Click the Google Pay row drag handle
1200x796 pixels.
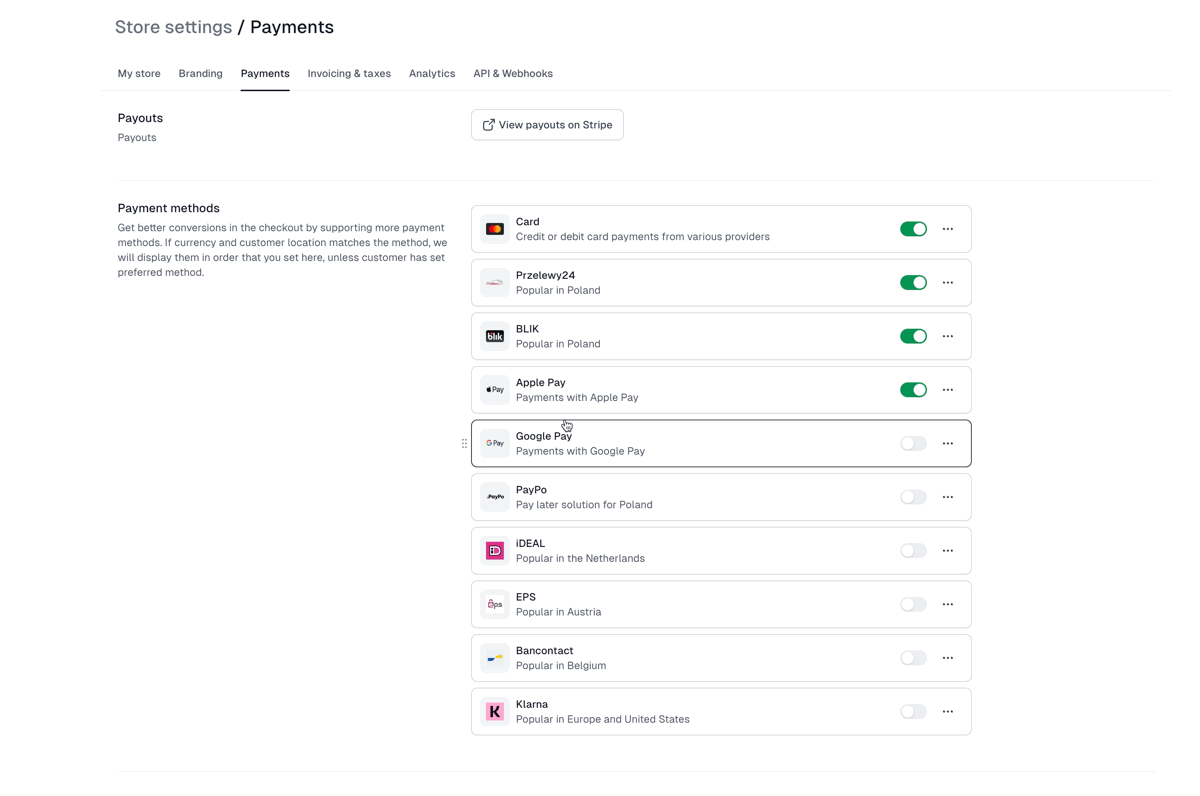[464, 443]
